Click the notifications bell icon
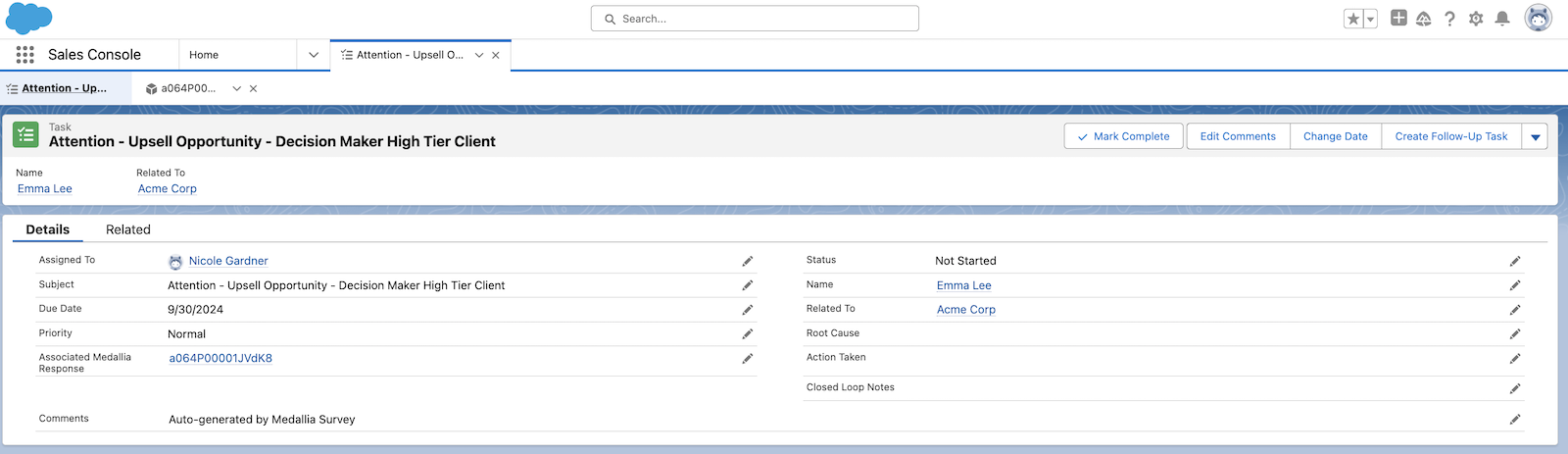1568x454 pixels. tap(1502, 19)
